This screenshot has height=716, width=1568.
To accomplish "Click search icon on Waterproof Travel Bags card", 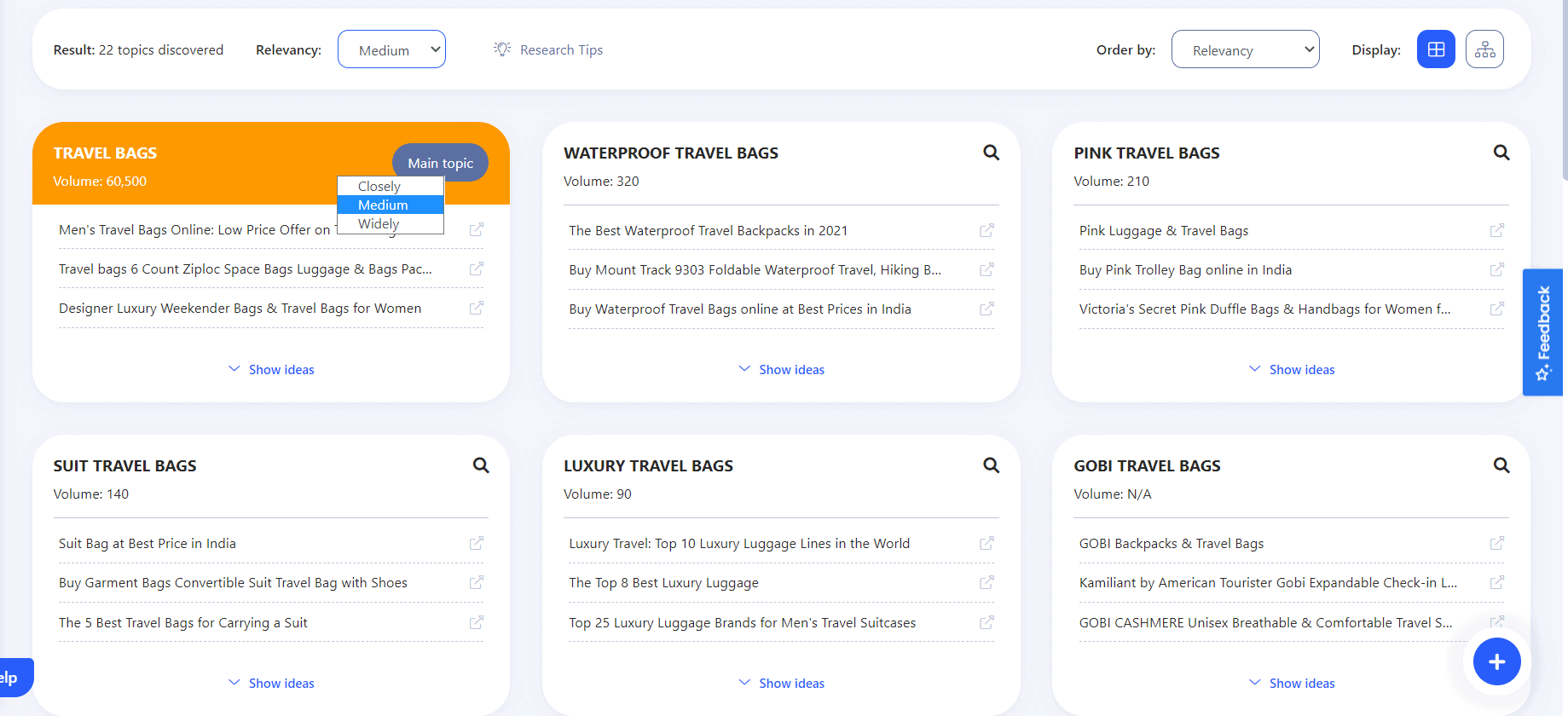I will click(x=991, y=153).
